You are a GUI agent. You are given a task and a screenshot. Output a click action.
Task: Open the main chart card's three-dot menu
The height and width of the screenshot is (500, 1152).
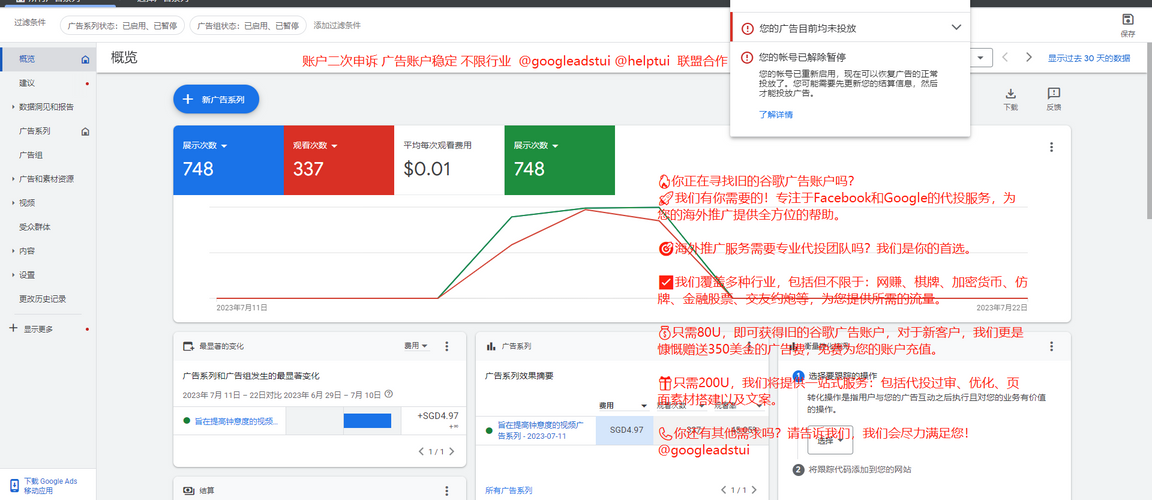tap(1051, 147)
